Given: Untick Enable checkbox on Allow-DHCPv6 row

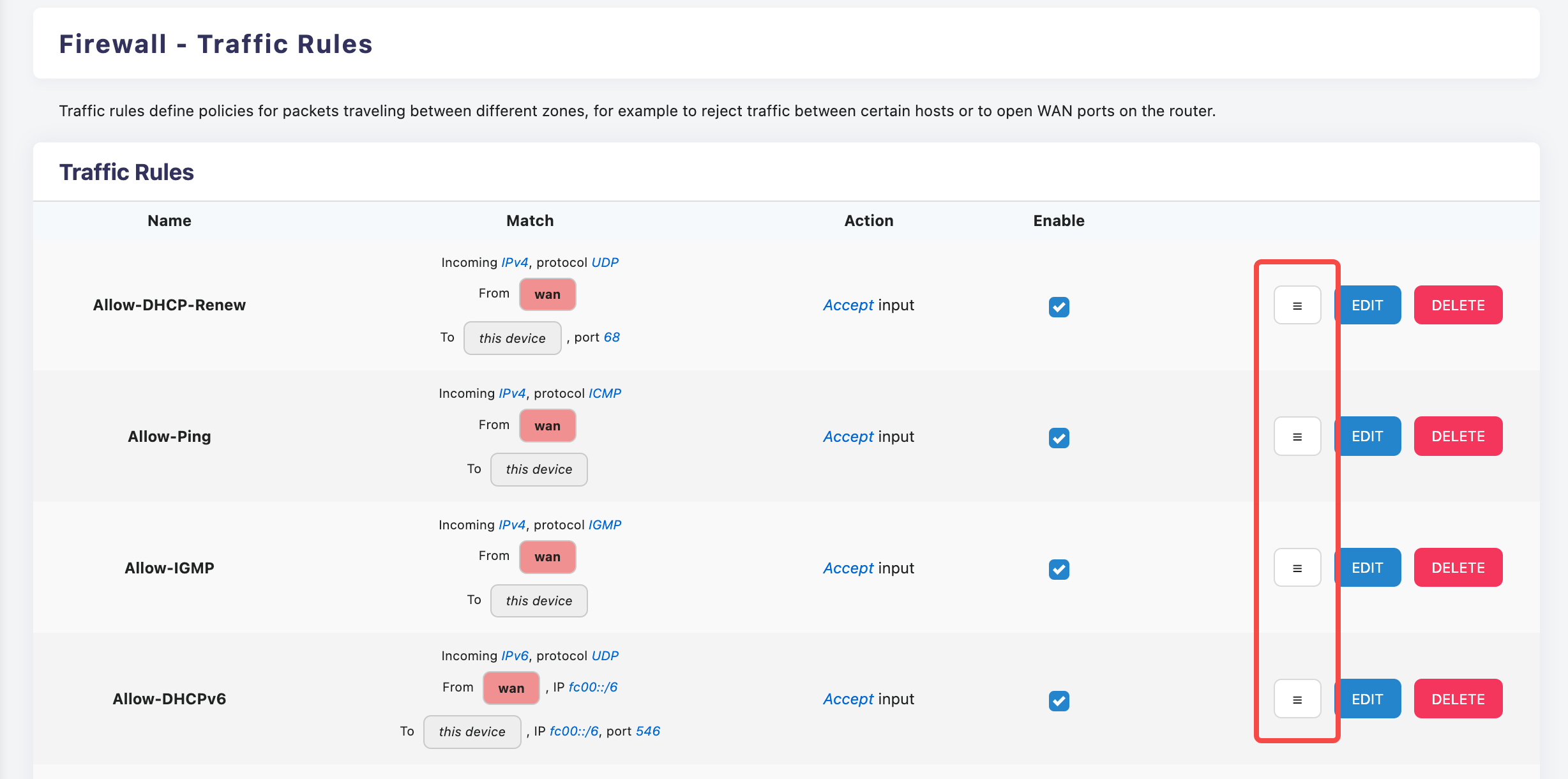Looking at the screenshot, I should tap(1059, 700).
